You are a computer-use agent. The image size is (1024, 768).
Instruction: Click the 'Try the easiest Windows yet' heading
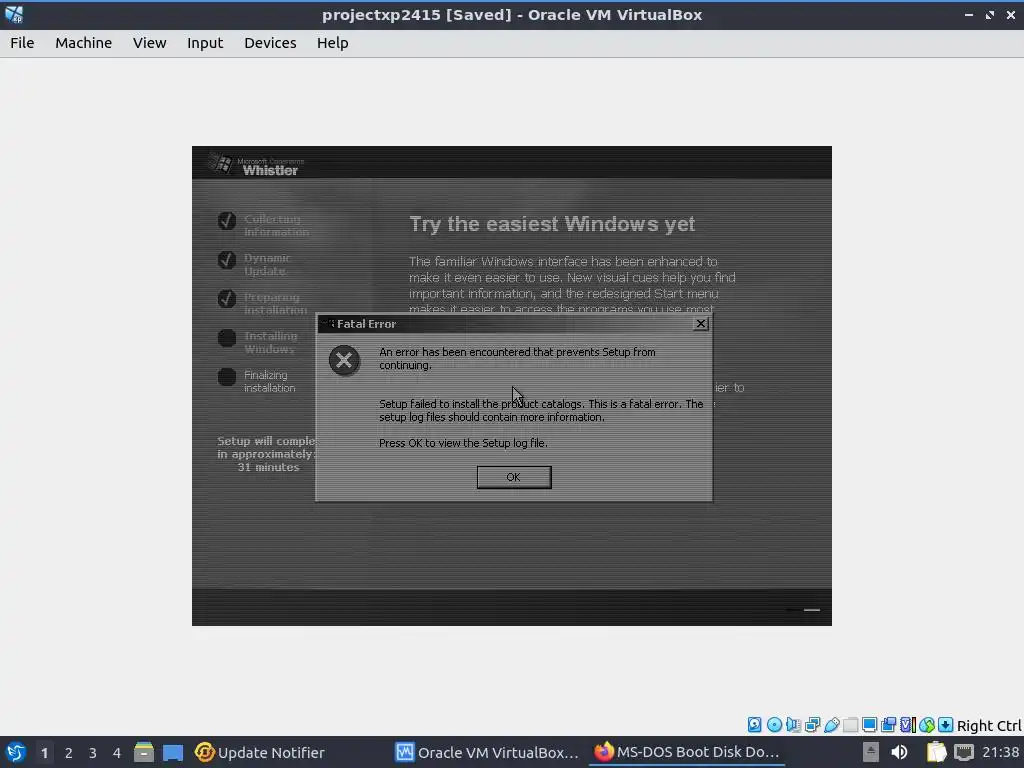(552, 224)
